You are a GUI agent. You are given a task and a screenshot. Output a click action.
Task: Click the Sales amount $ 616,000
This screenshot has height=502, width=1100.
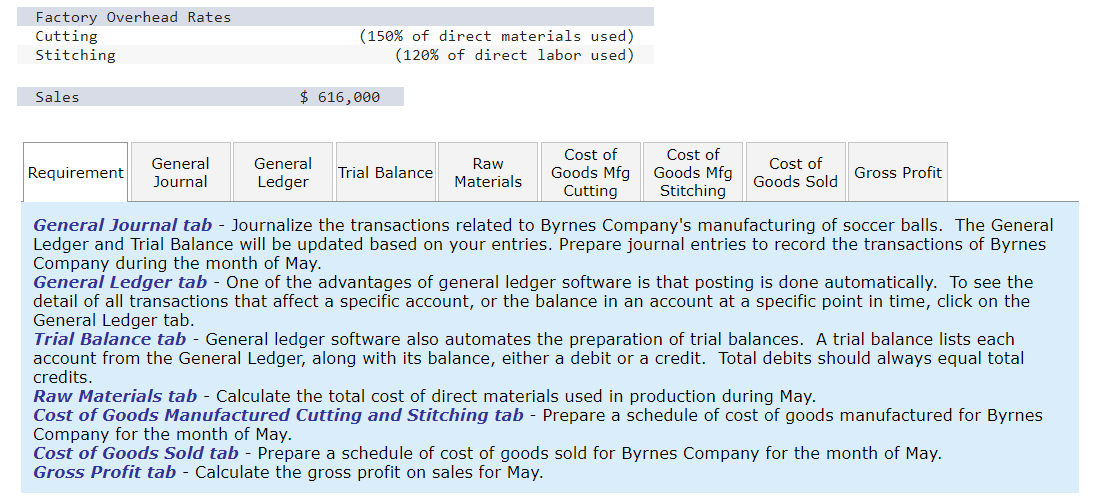tap(340, 97)
